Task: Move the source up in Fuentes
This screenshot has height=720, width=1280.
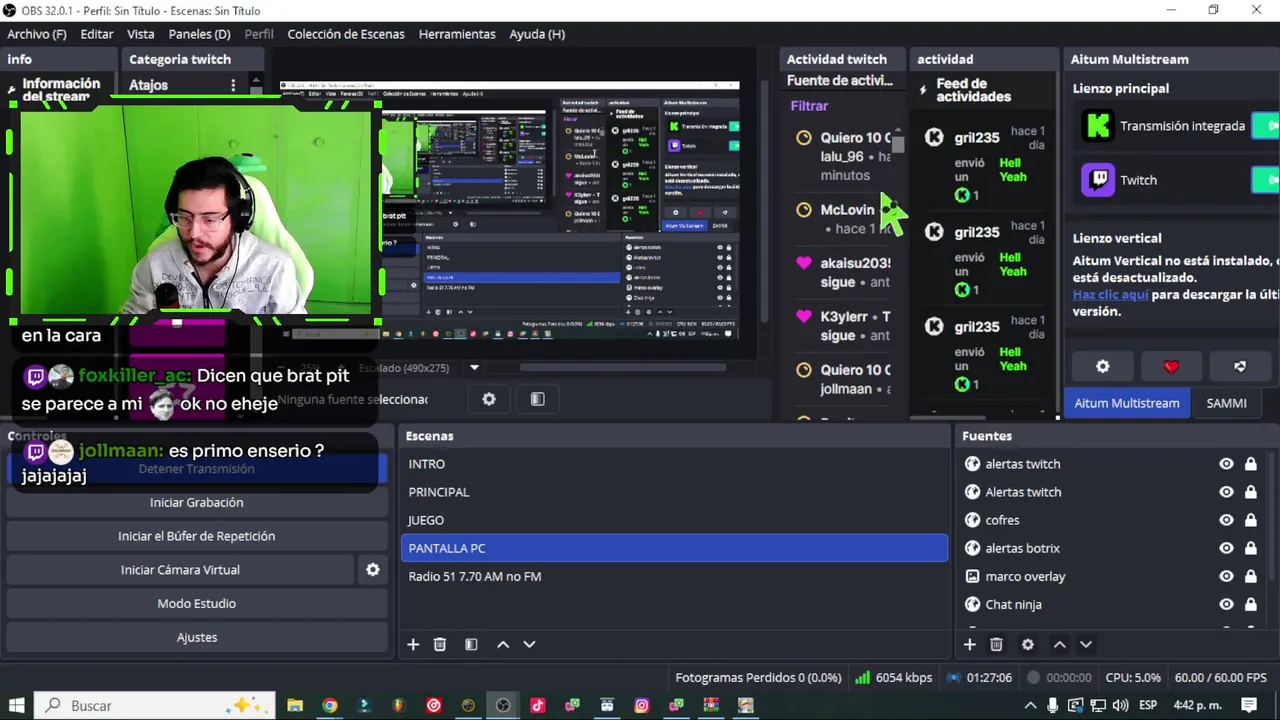Action: pos(1059,645)
